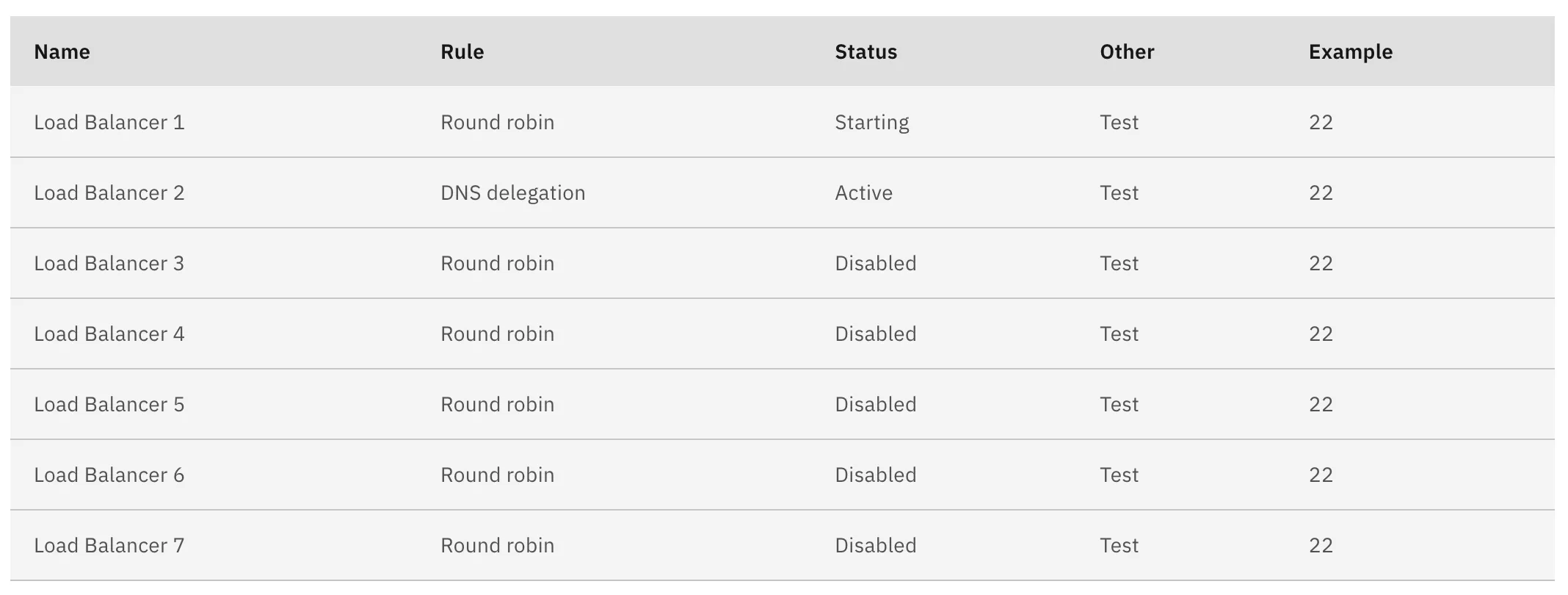The width and height of the screenshot is (1568, 595).
Task: Click the DNS delegation rule cell
Action: pyautogui.click(x=512, y=193)
